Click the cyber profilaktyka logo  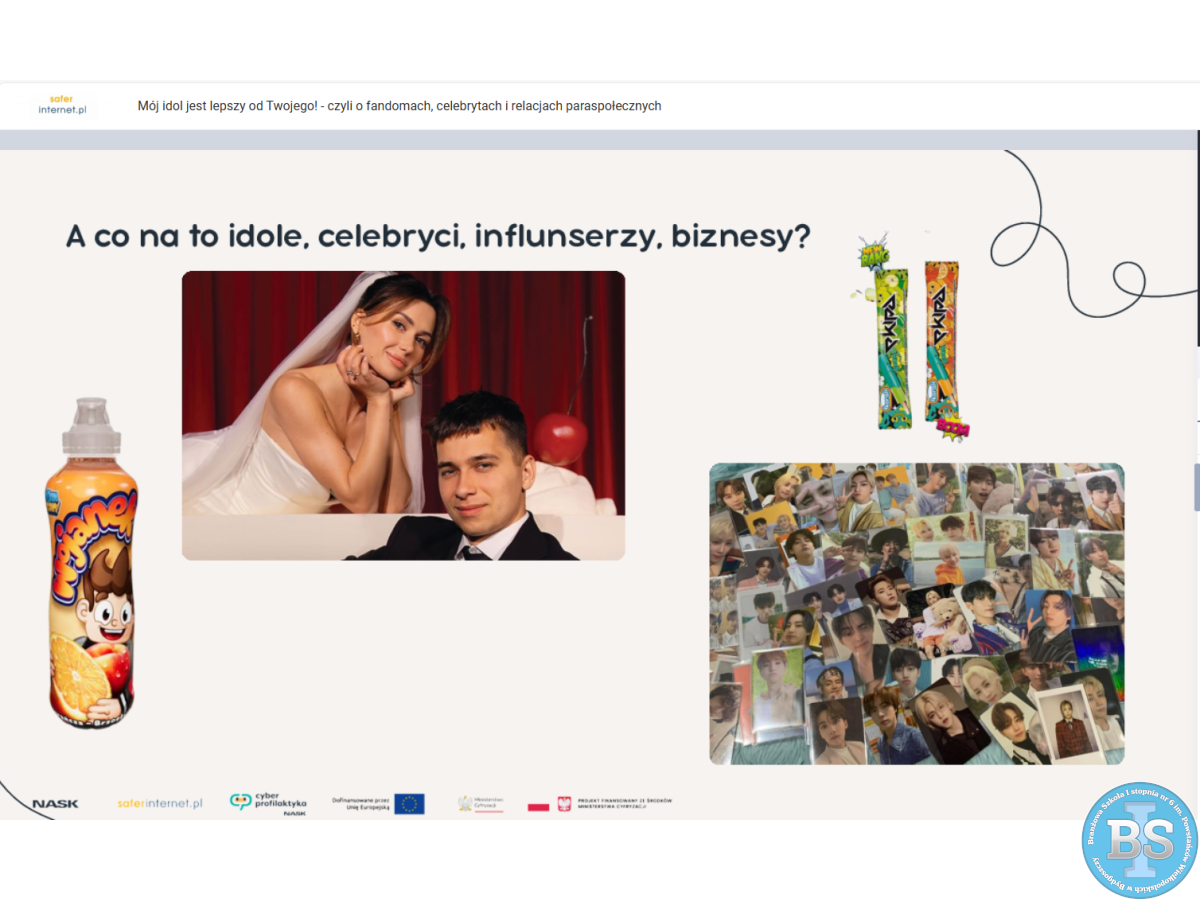click(268, 802)
